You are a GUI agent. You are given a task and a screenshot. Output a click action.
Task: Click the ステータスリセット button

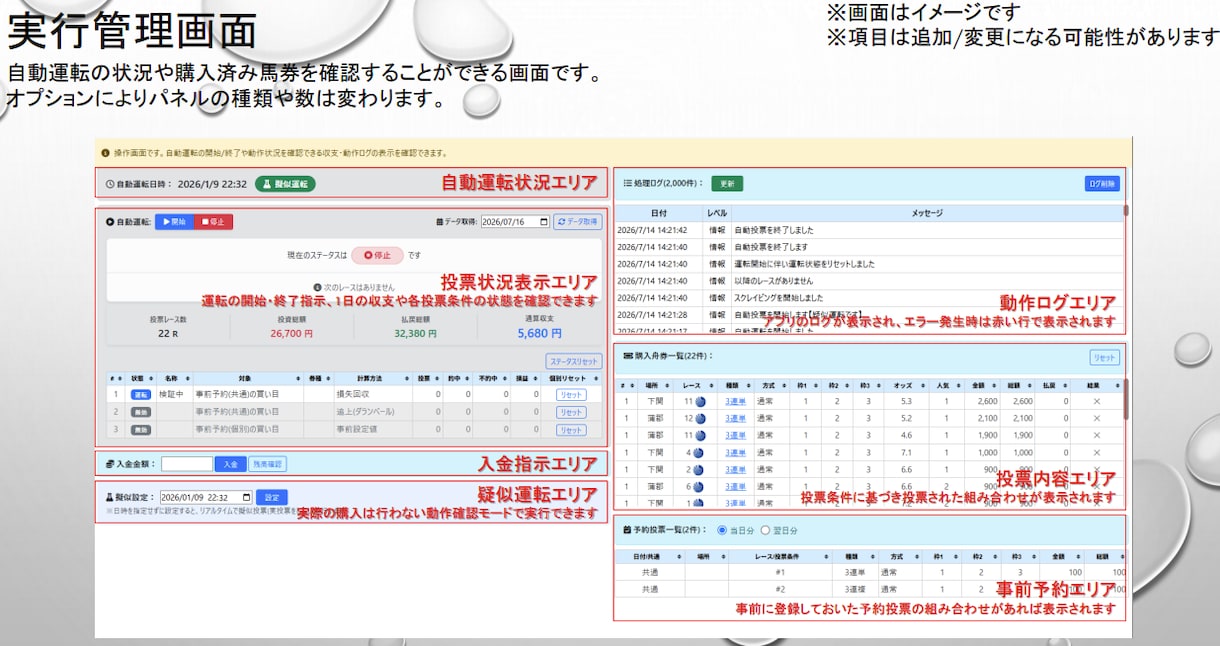pos(574,361)
